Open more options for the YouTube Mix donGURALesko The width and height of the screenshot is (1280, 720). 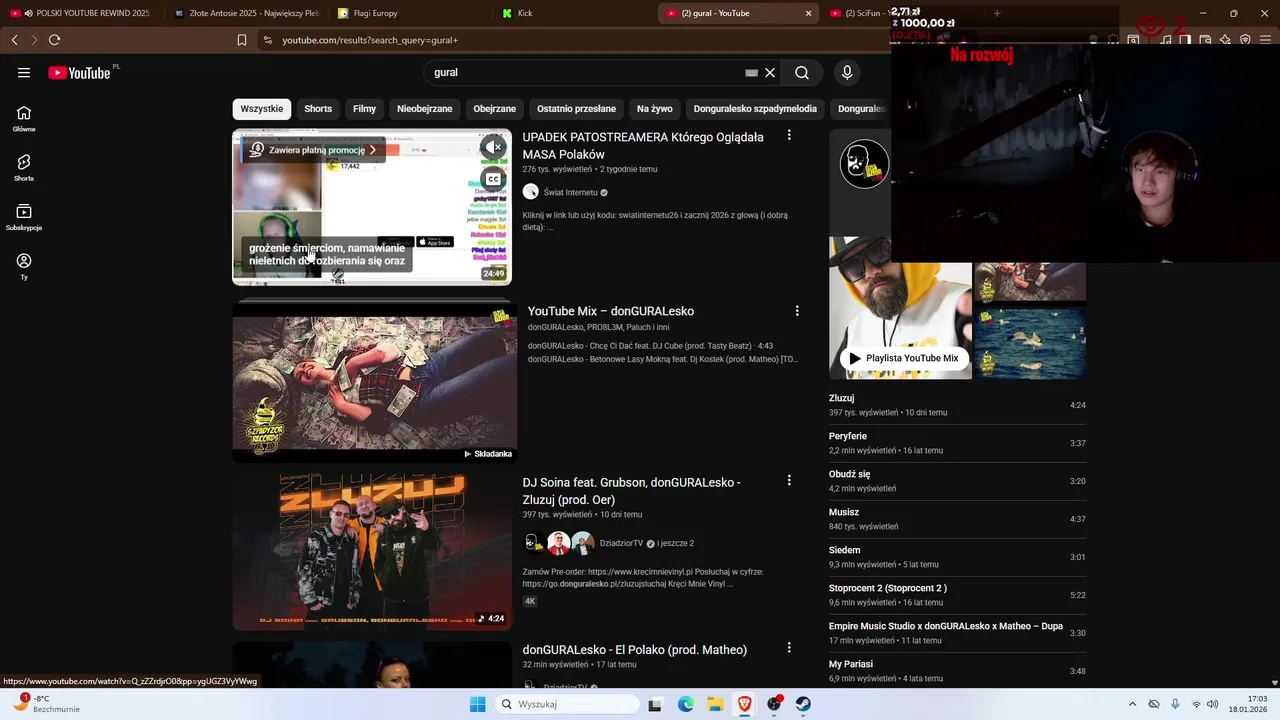[797, 311]
